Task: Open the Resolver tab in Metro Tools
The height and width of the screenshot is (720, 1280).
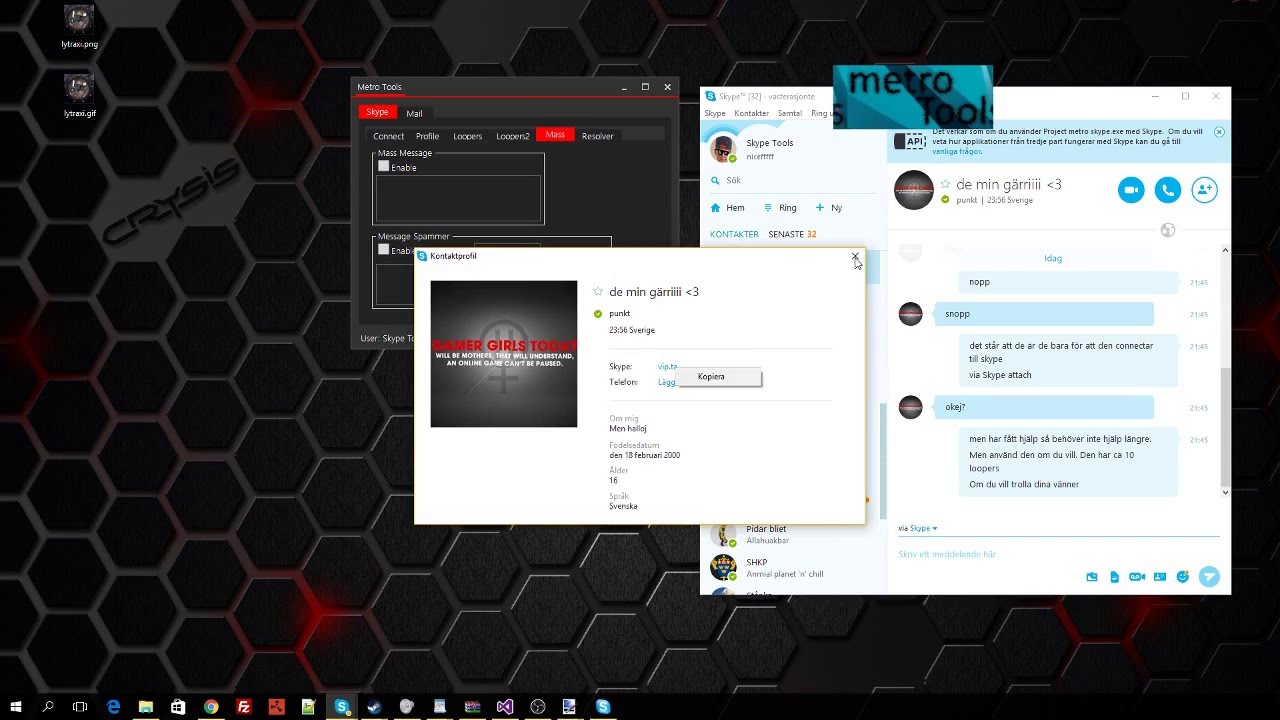Action: point(597,136)
